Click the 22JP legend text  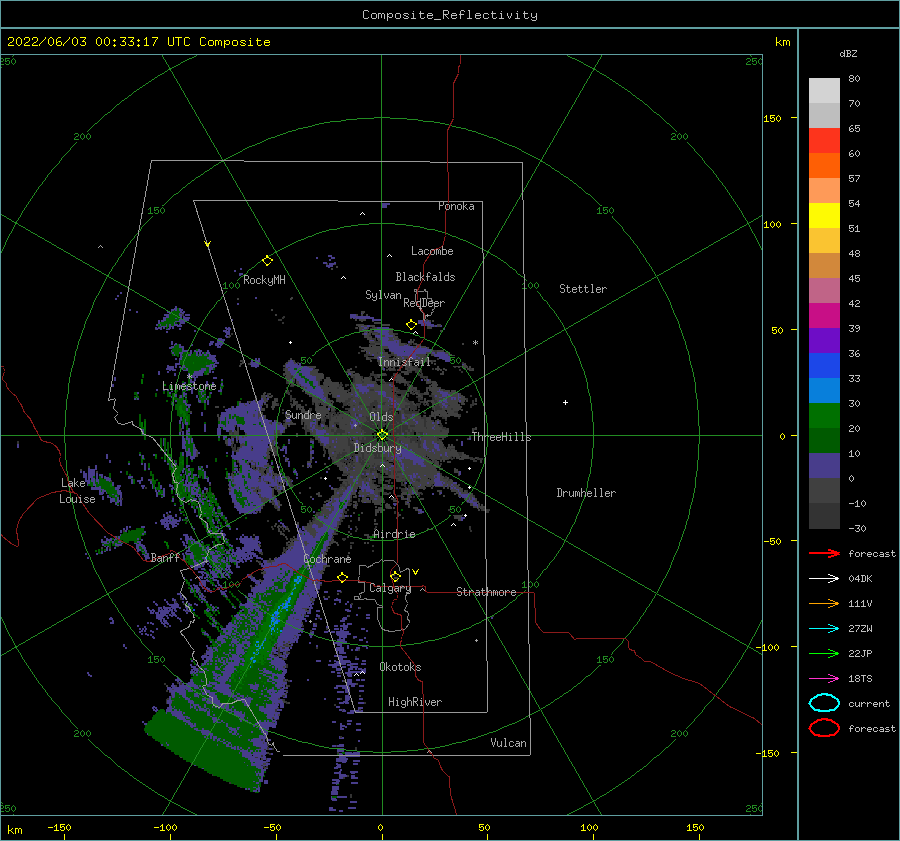[860, 653]
